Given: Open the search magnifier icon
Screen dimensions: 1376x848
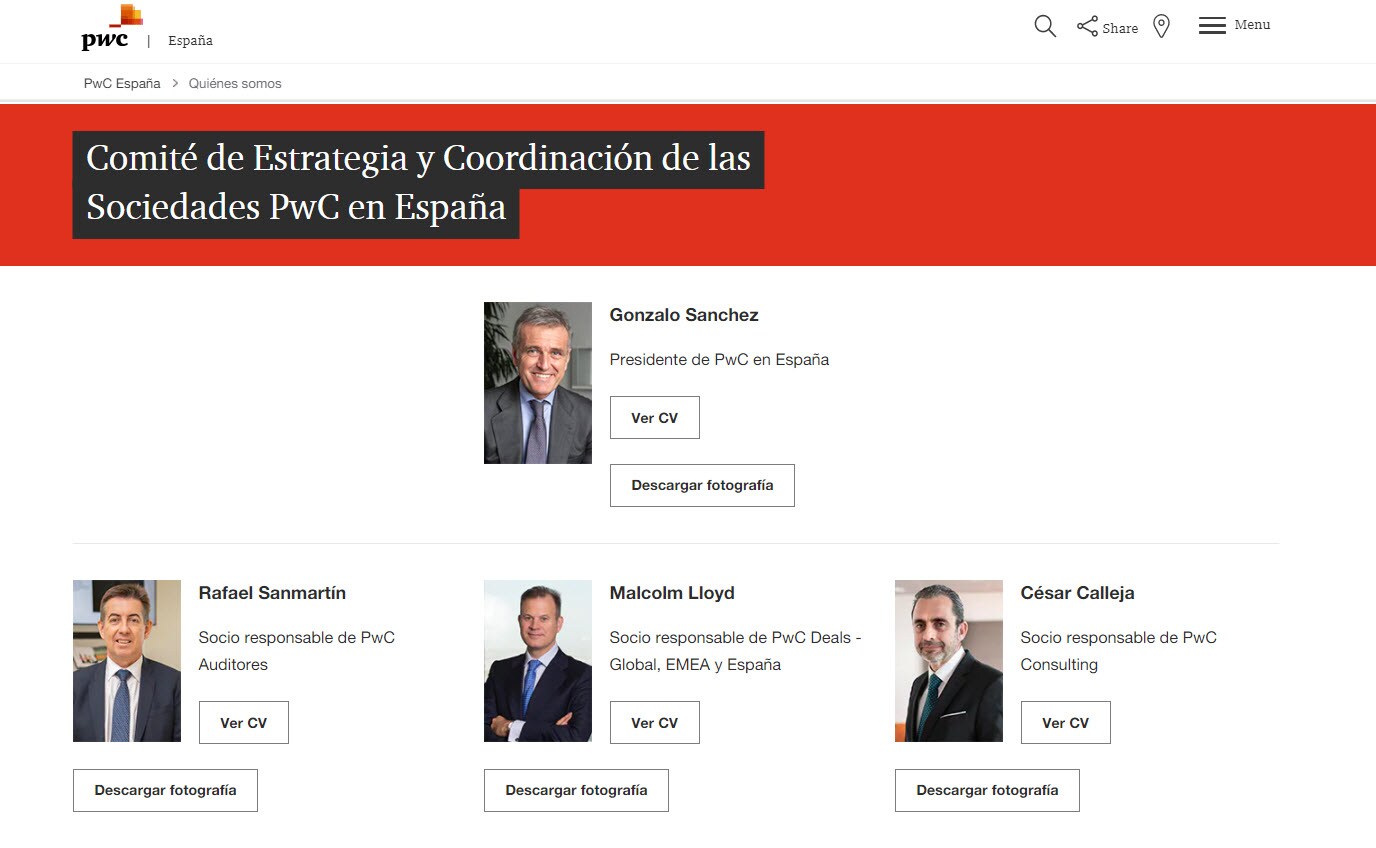Looking at the screenshot, I should click(x=1045, y=27).
